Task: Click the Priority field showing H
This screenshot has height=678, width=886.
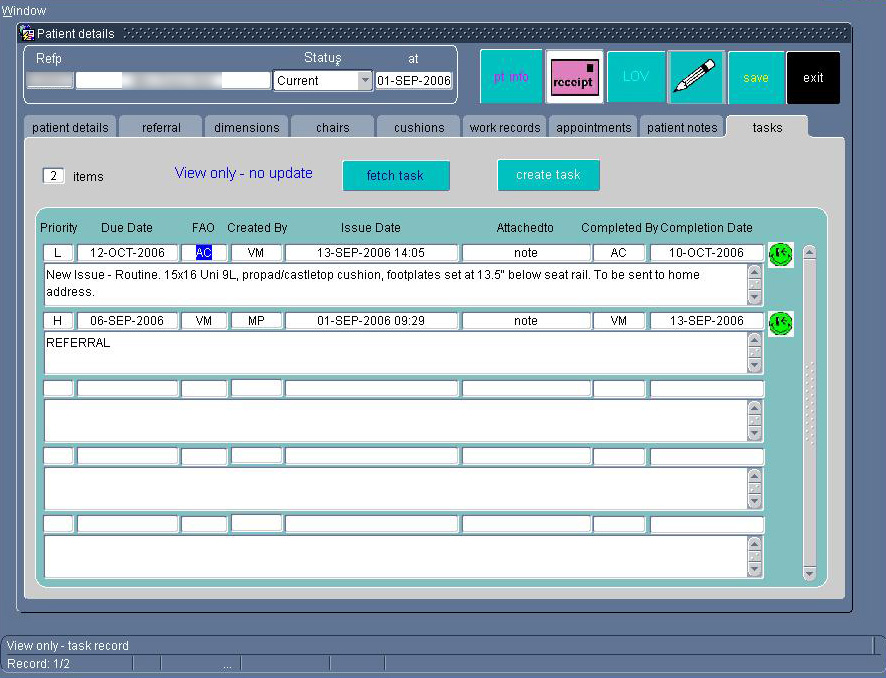Action: tap(58, 321)
